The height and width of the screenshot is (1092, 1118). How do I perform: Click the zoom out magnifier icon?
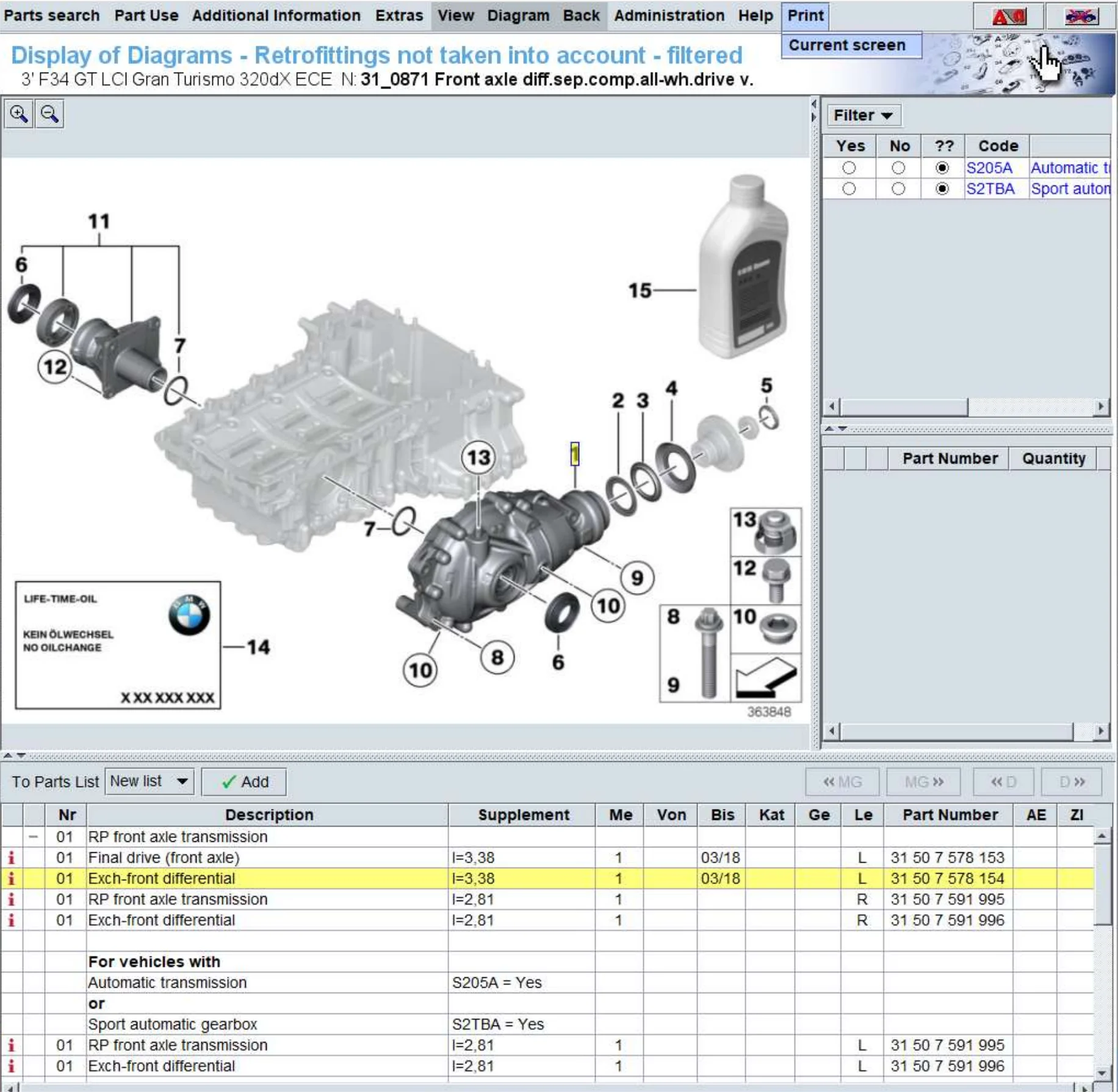pos(49,114)
